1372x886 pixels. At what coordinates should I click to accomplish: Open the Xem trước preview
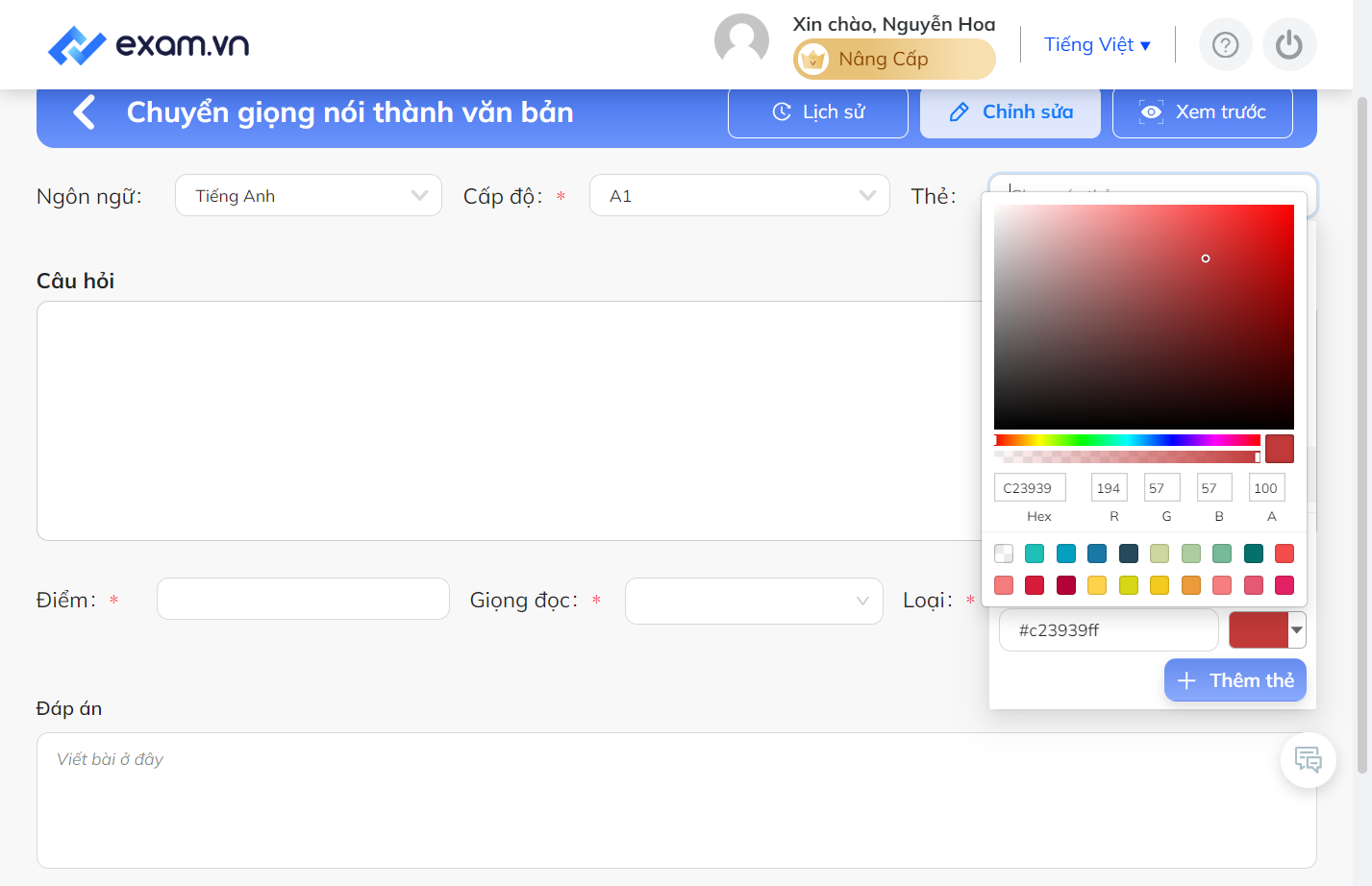[x=1203, y=112]
